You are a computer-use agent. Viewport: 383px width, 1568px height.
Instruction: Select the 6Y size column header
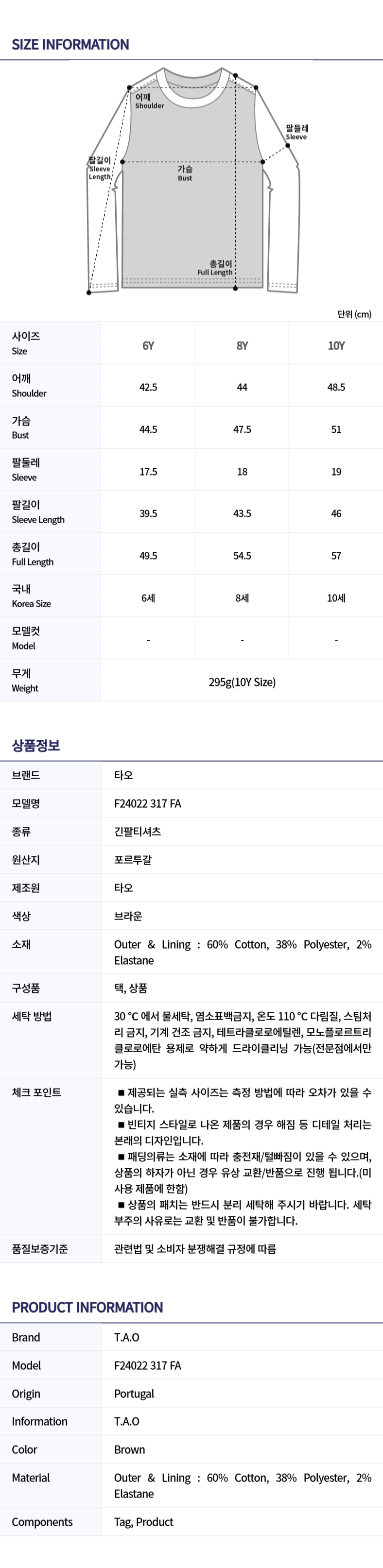click(x=148, y=346)
